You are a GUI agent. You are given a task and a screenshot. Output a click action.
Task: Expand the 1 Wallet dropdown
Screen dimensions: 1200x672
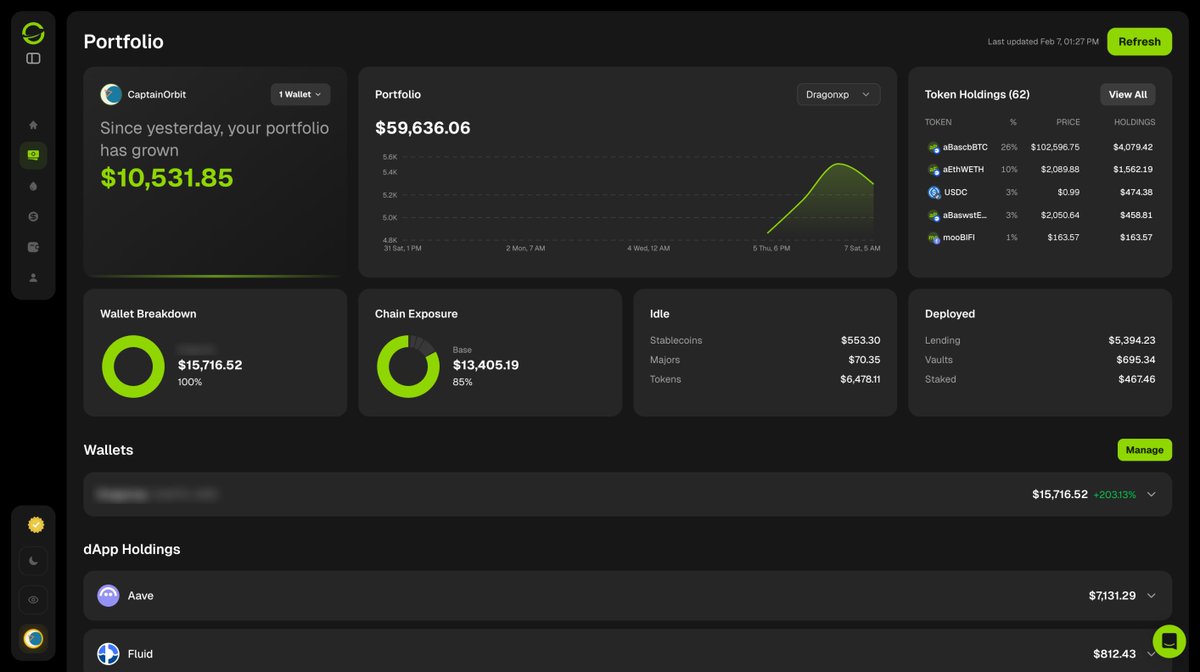pyautogui.click(x=299, y=94)
